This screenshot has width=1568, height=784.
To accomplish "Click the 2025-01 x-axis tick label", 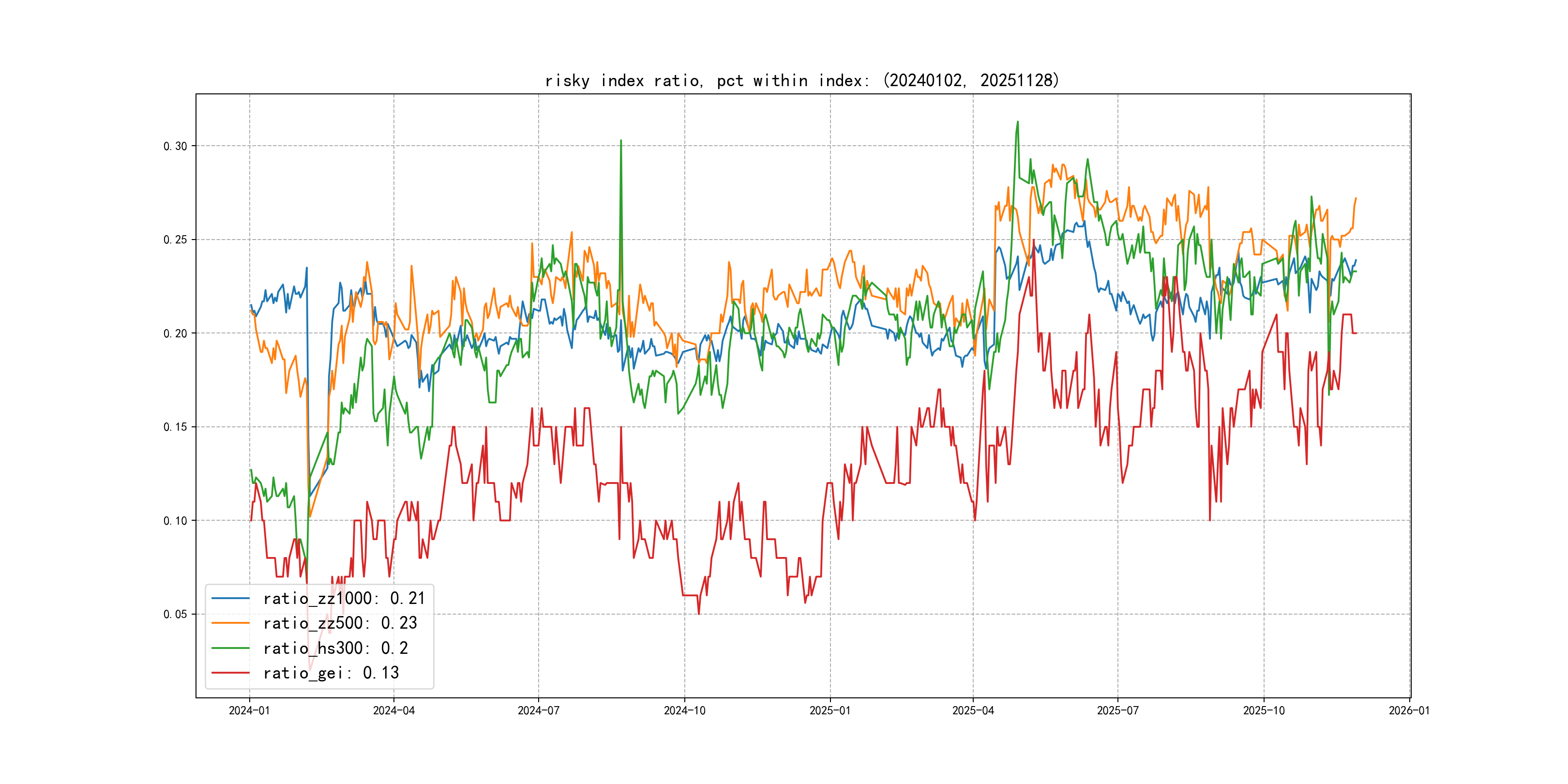I will click(829, 711).
